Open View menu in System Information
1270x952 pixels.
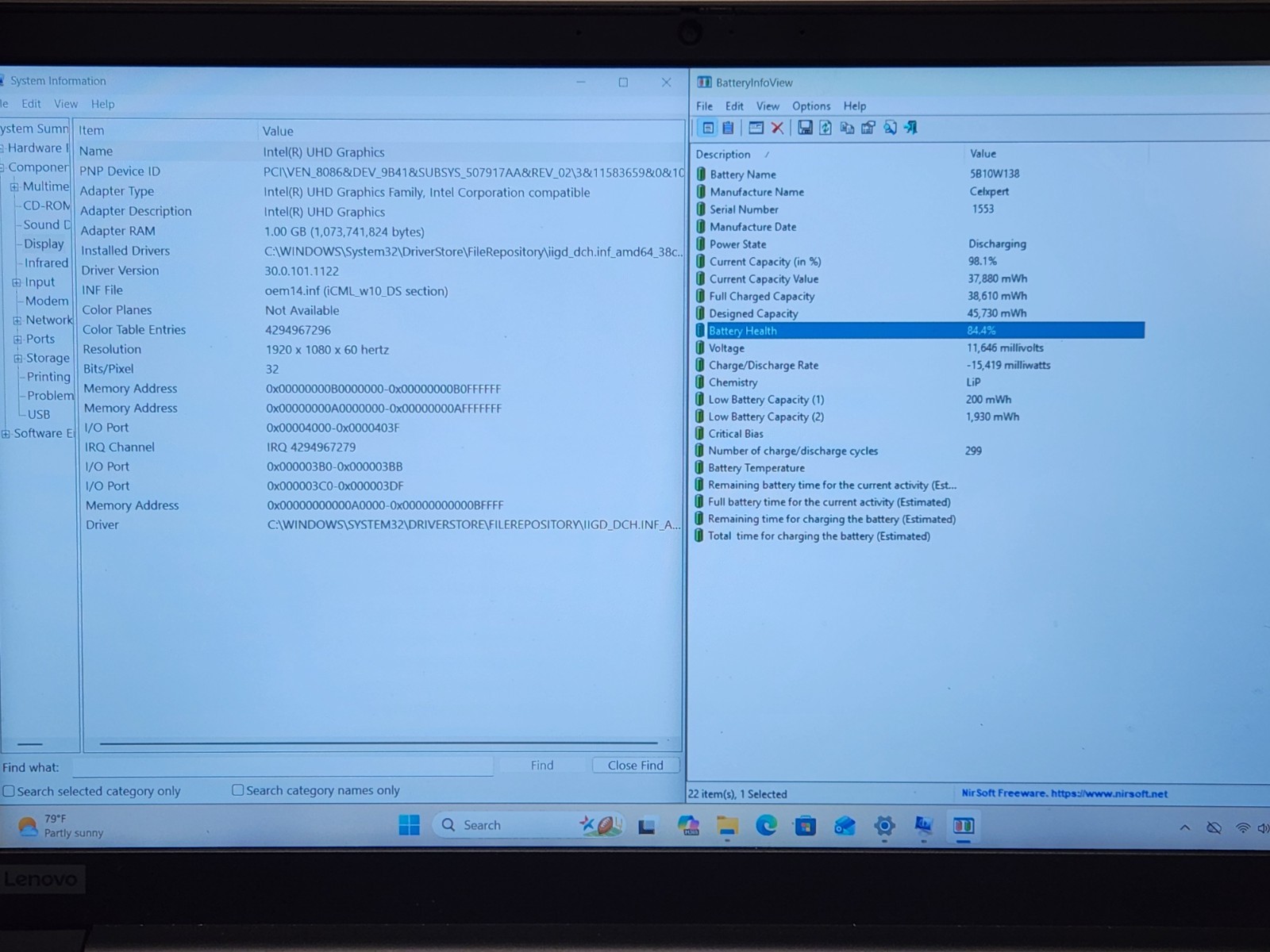(66, 104)
